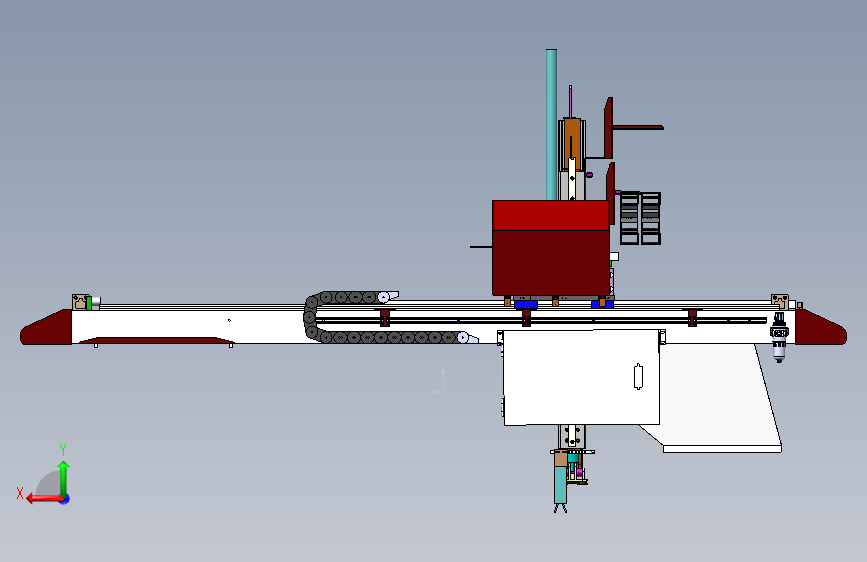Select the black stacked rack beside red housing
This screenshot has width=867, height=562.
coord(640,218)
